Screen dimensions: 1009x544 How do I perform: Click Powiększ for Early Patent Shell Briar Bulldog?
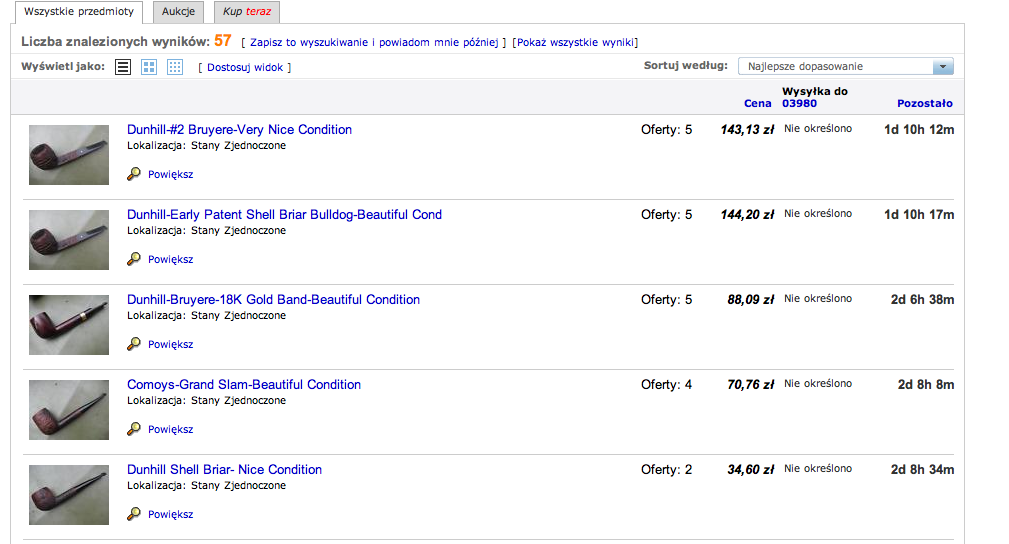[x=171, y=259]
